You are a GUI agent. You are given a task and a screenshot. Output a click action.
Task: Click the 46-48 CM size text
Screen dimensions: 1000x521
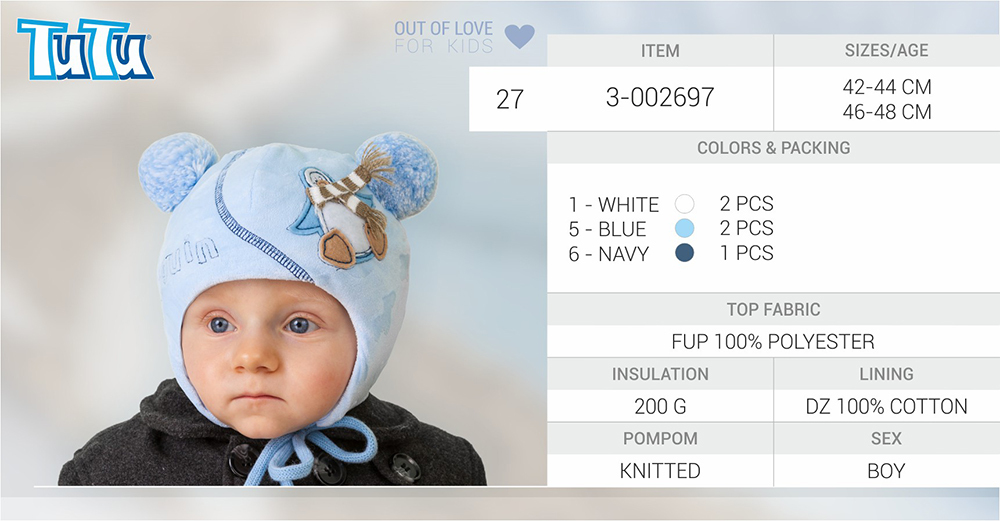886,112
